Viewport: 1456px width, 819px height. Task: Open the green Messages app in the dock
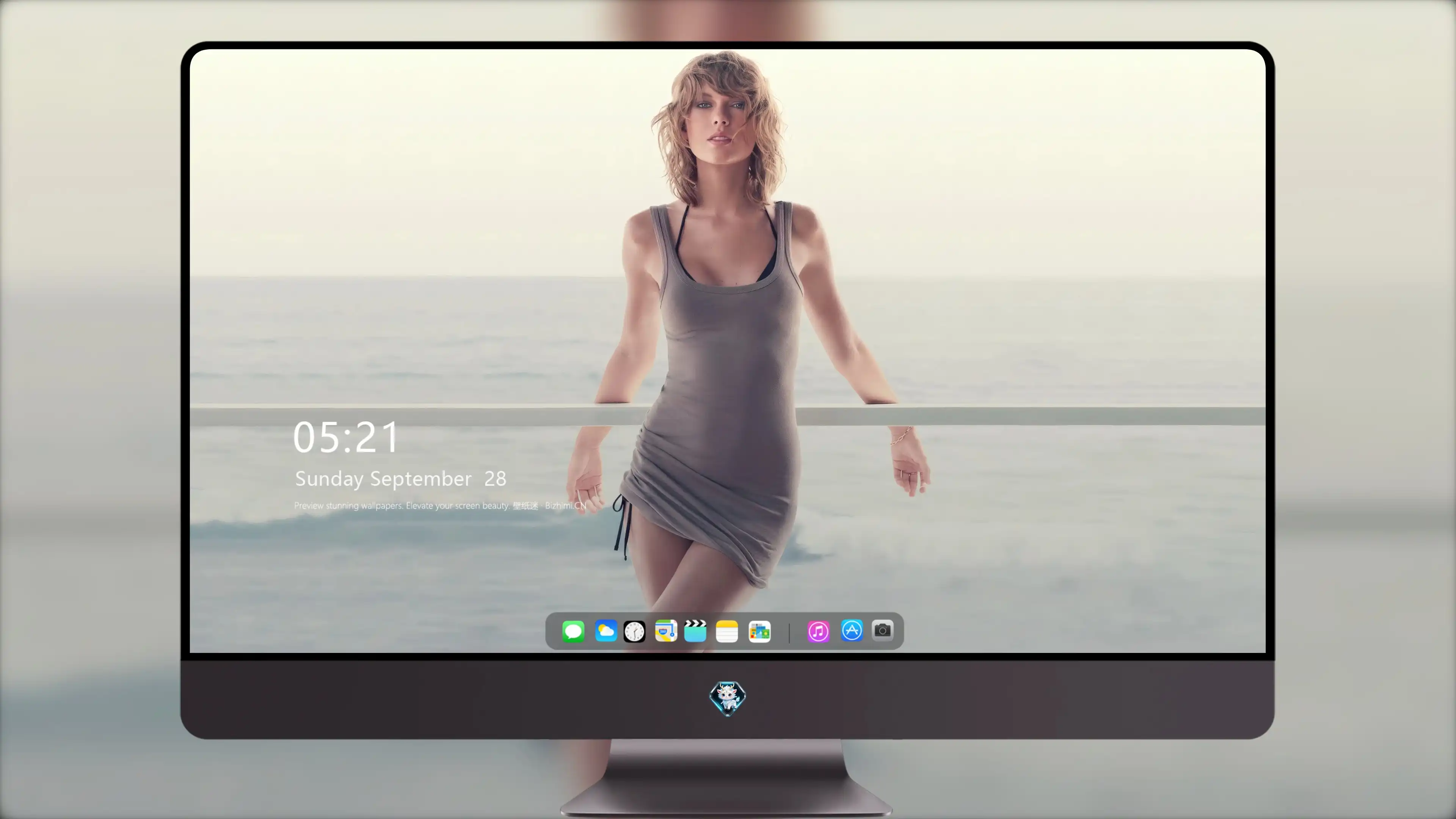tap(573, 631)
